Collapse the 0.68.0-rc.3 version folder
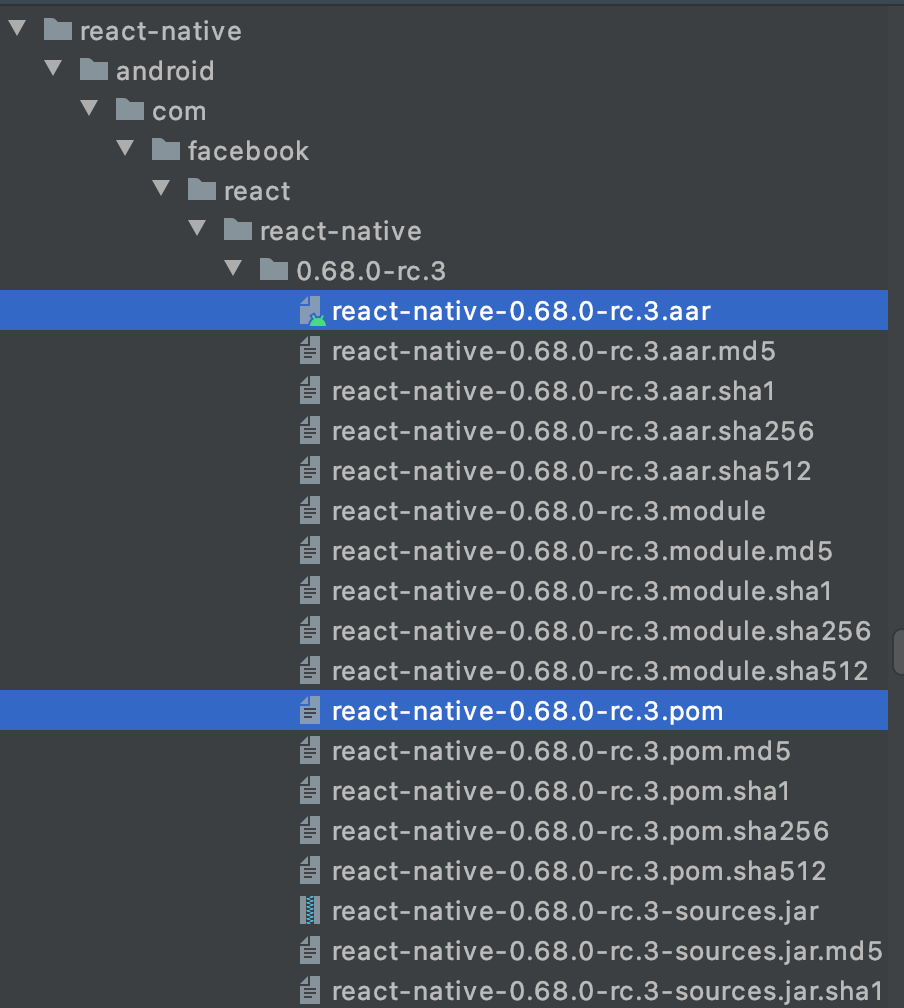This screenshot has width=904, height=1008. pos(234,270)
